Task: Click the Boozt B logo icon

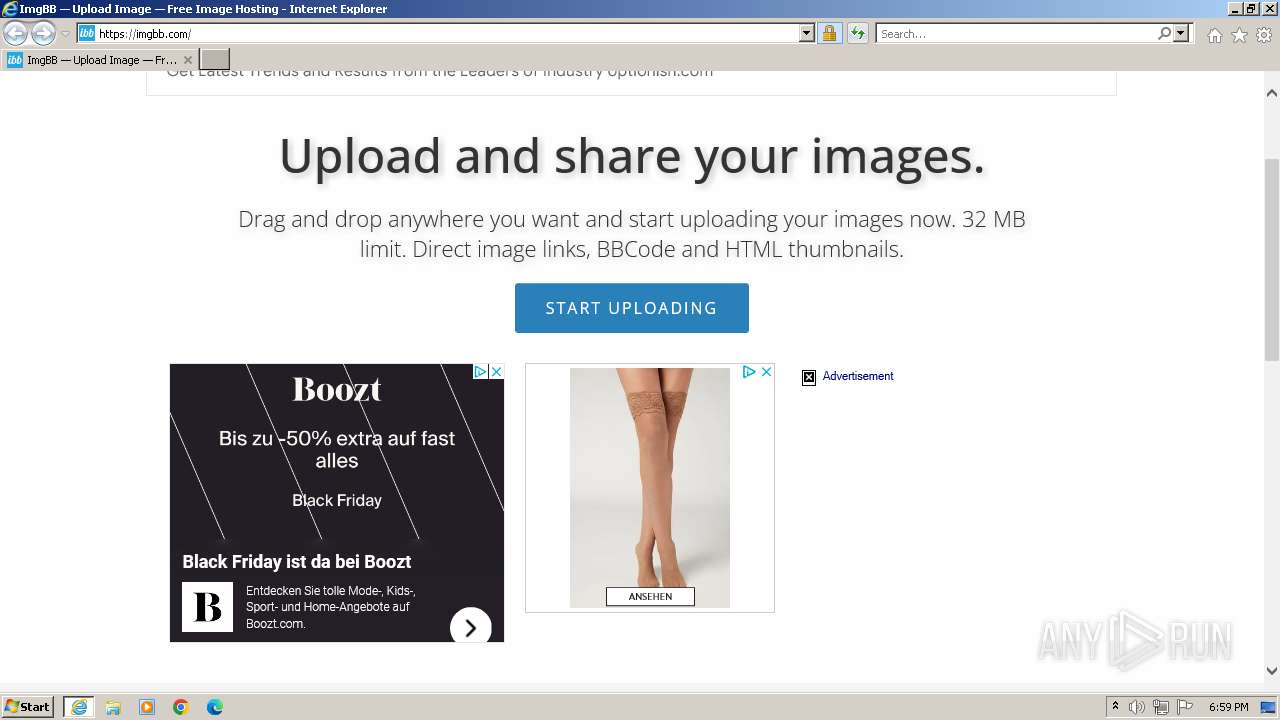Action: (x=207, y=607)
